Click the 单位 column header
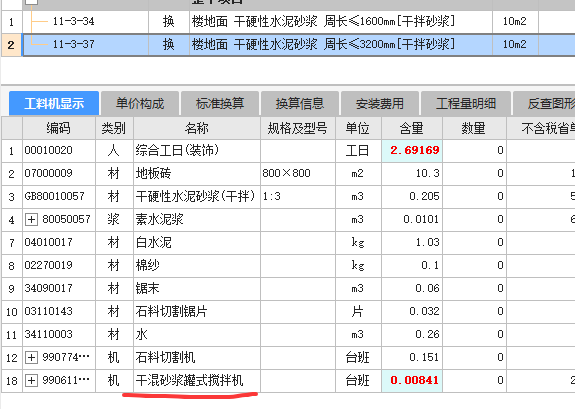Screen dimensions: 575x409 tap(358, 128)
